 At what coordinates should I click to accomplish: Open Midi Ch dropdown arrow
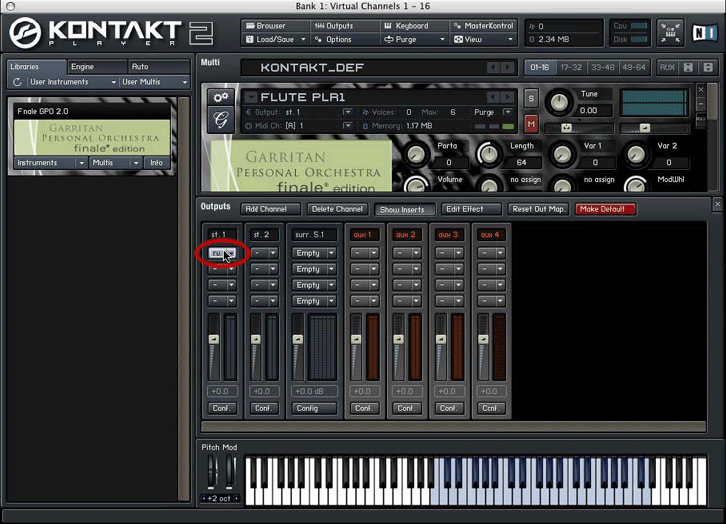tap(348, 125)
